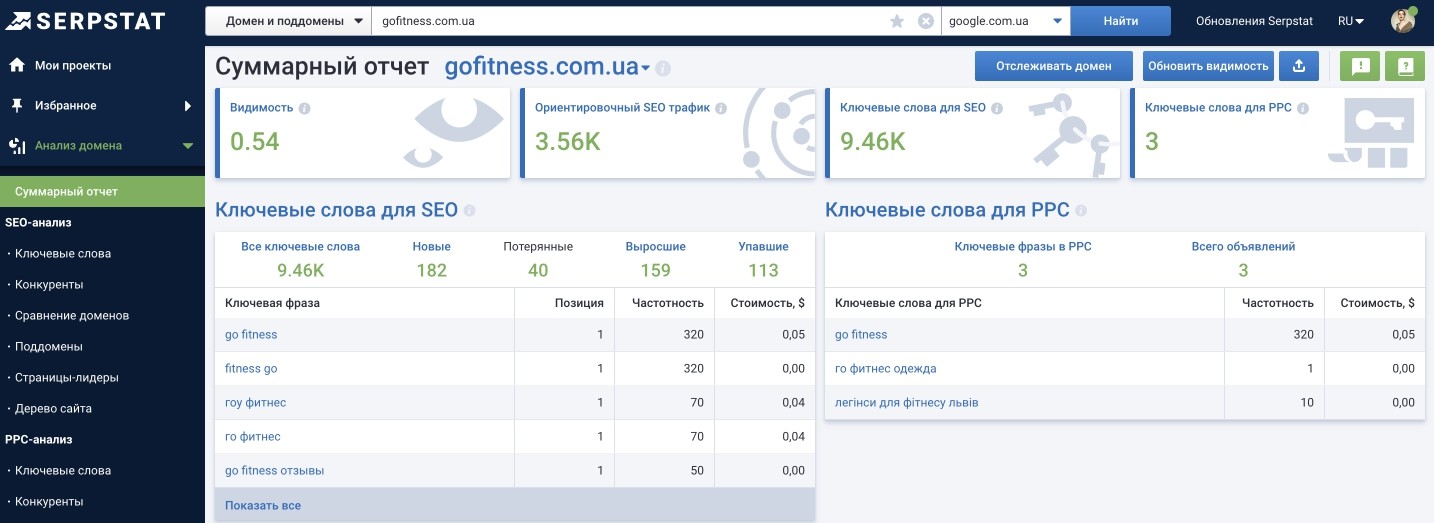The height and width of the screenshot is (523, 1434).
Task: Open the green help book icon
Action: pyautogui.click(x=1406, y=66)
